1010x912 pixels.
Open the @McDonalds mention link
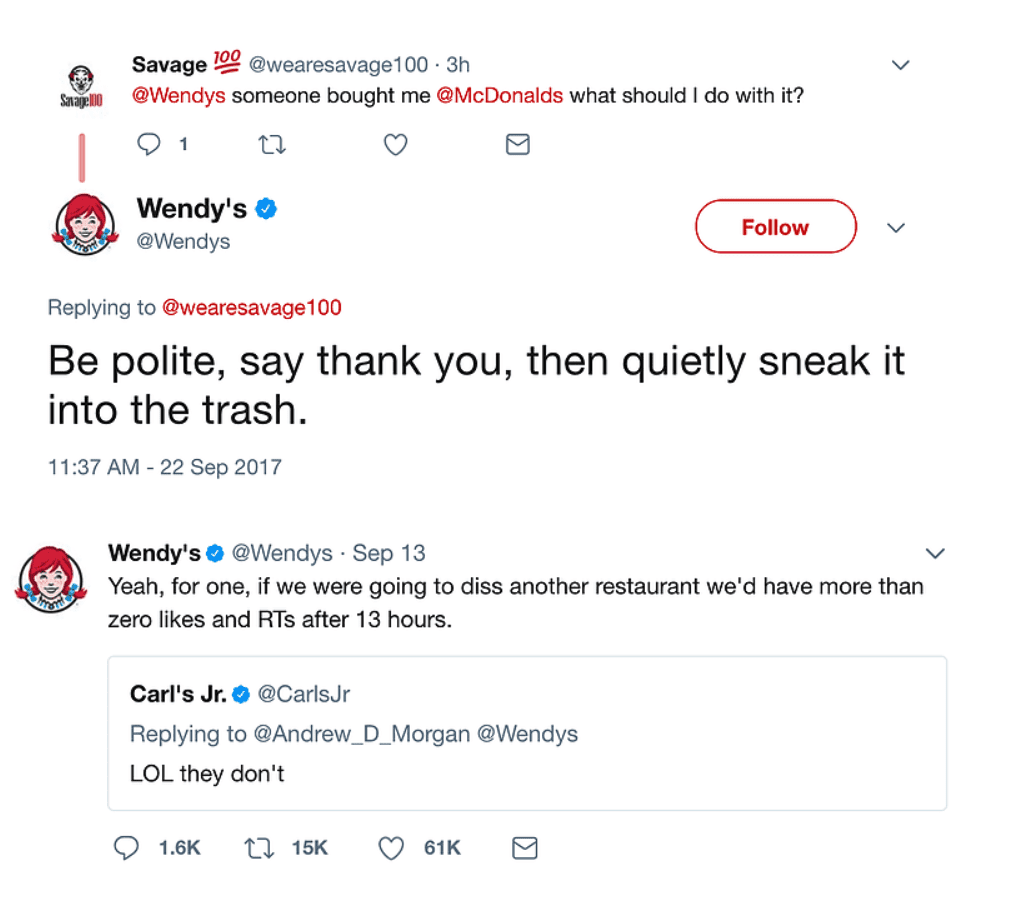click(x=500, y=95)
